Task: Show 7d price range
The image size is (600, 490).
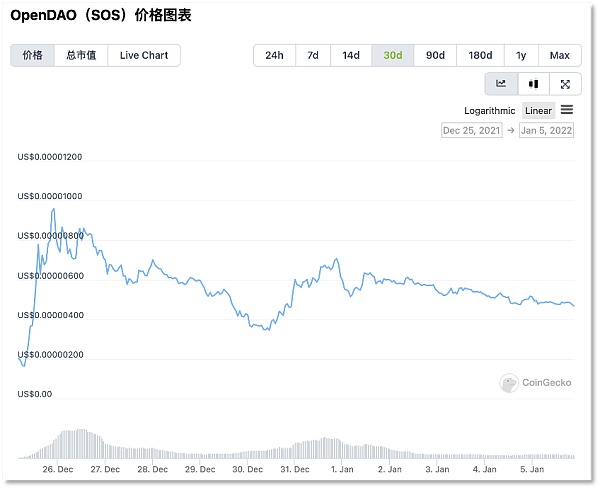Action: pos(313,55)
